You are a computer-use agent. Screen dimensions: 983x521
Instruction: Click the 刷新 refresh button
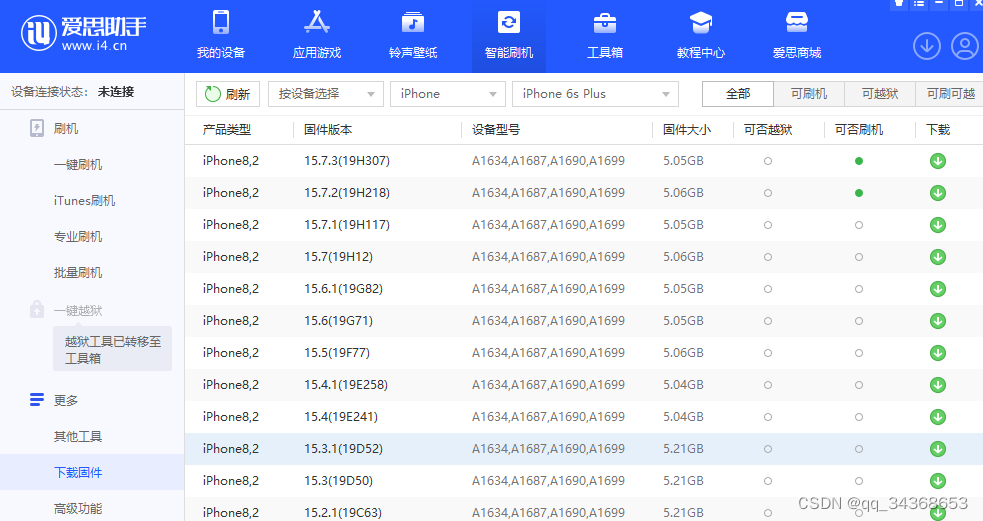coord(228,94)
